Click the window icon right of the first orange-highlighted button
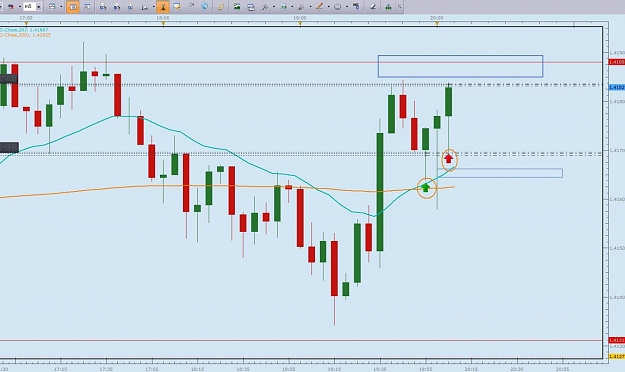The width and height of the screenshot is (625, 372). pyautogui.click(x=87, y=6)
